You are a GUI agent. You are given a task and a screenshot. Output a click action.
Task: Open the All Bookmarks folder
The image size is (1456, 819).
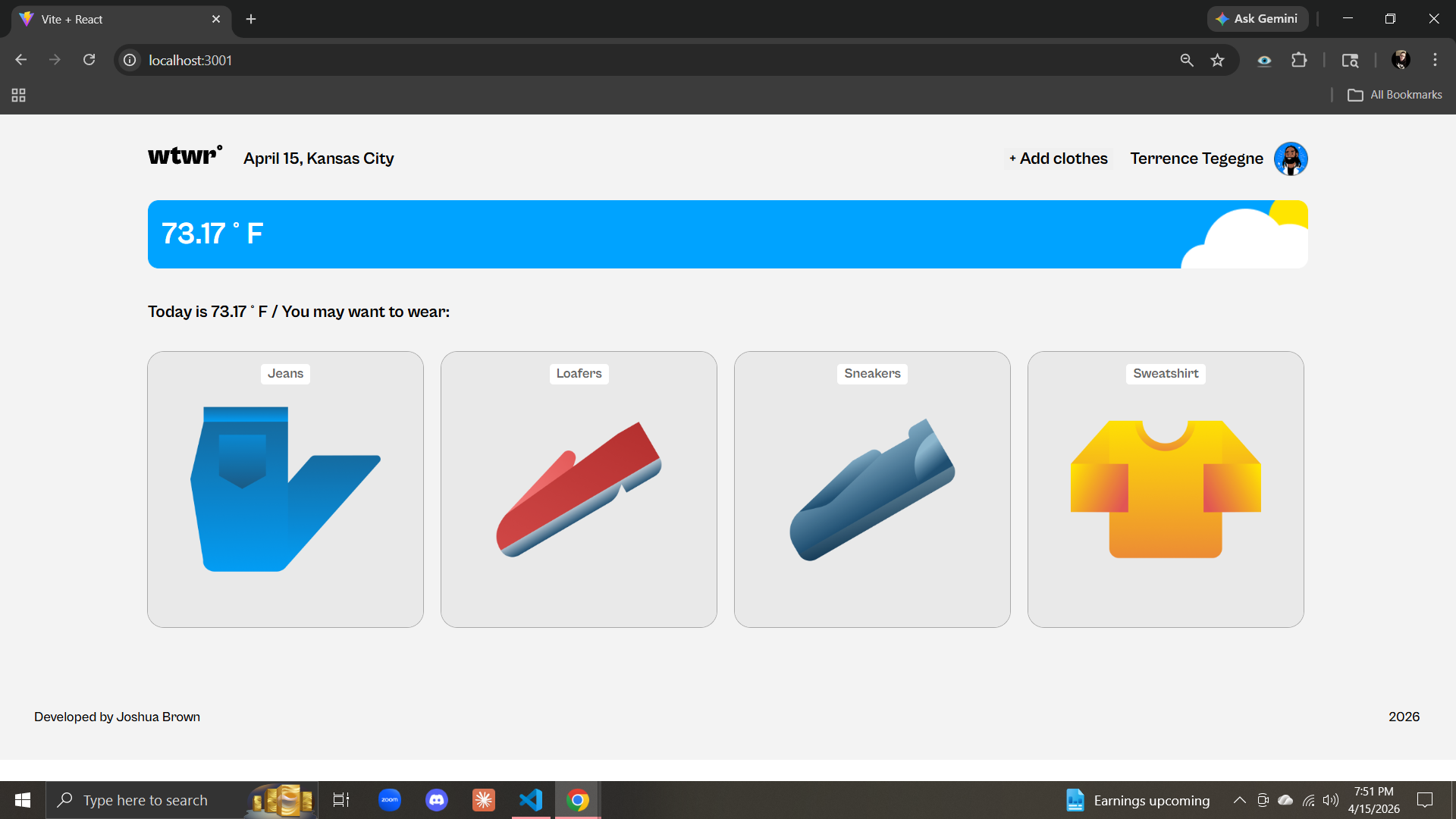coord(1395,95)
